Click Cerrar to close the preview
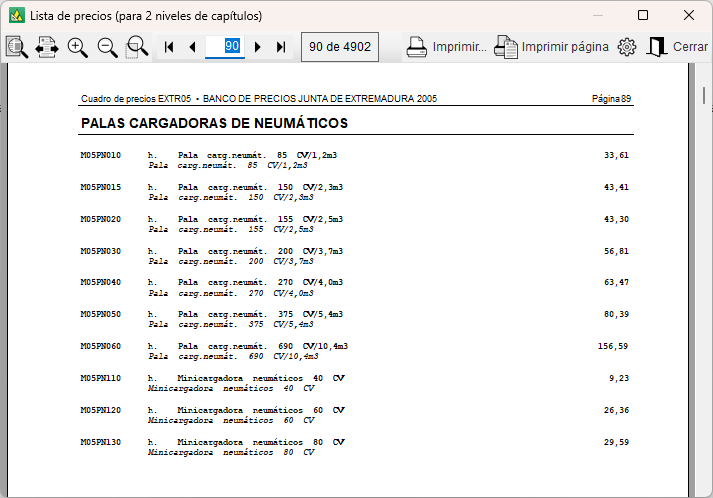The width and height of the screenshot is (713, 498). (x=677, y=47)
